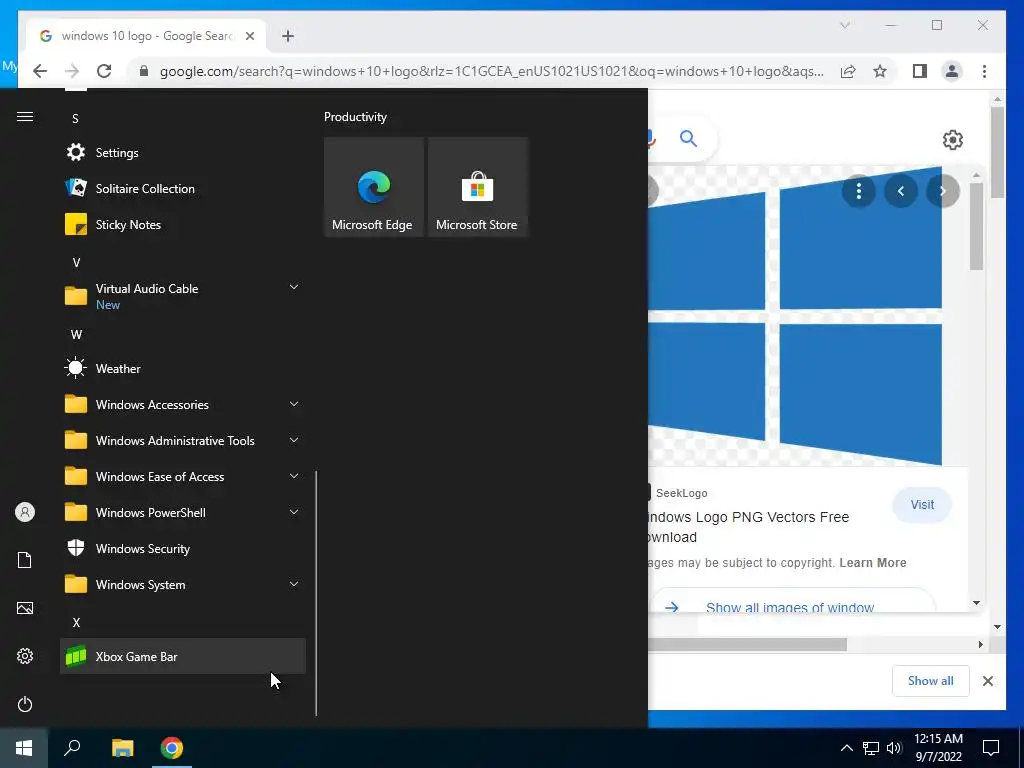Open Chrome three-dot menu
1024x768 pixels.
(x=984, y=71)
